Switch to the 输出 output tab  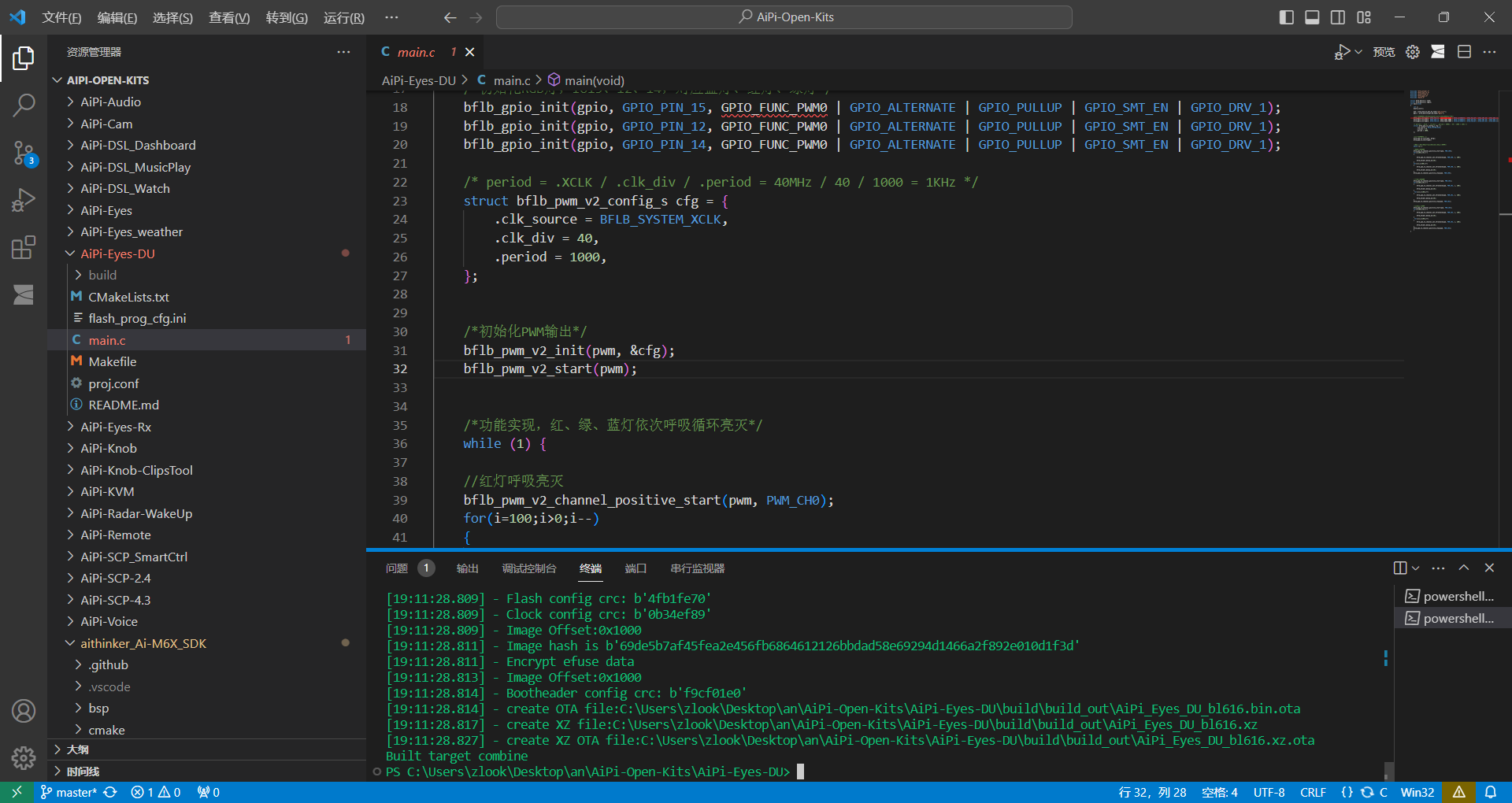tap(467, 568)
